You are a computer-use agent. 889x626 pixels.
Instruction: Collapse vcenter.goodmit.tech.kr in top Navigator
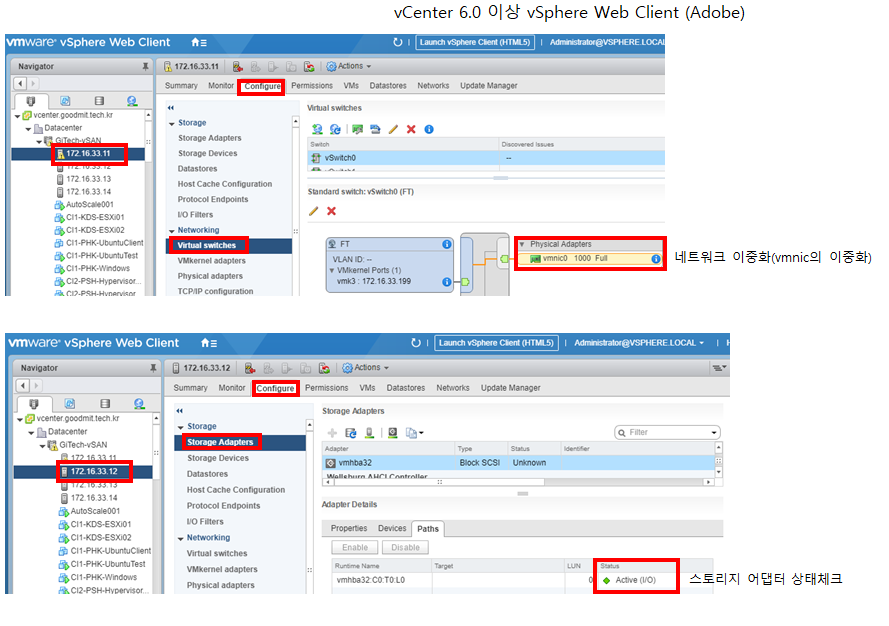pos(18,116)
